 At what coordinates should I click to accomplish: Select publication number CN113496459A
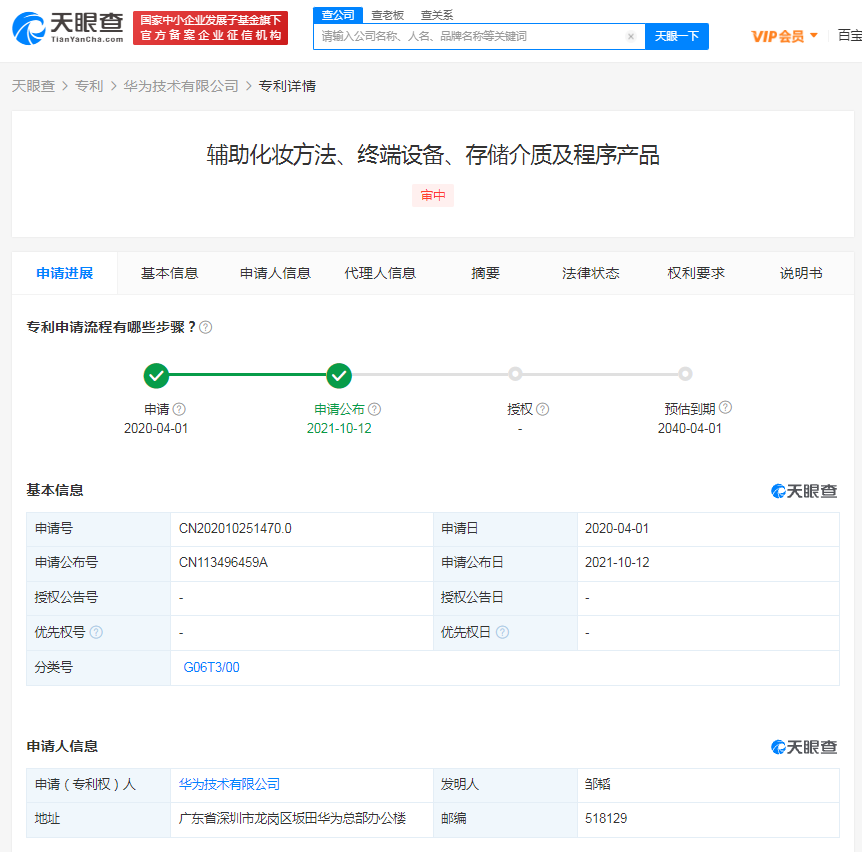tap(223, 562)
